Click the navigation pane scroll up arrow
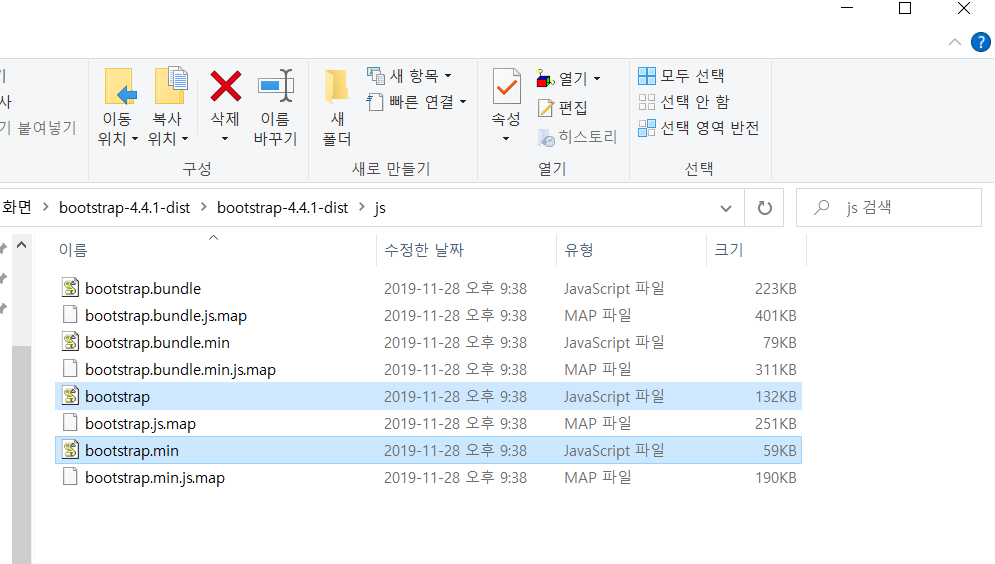The width and height of the screenshot is (995, 564). click(x=22, y=245)
